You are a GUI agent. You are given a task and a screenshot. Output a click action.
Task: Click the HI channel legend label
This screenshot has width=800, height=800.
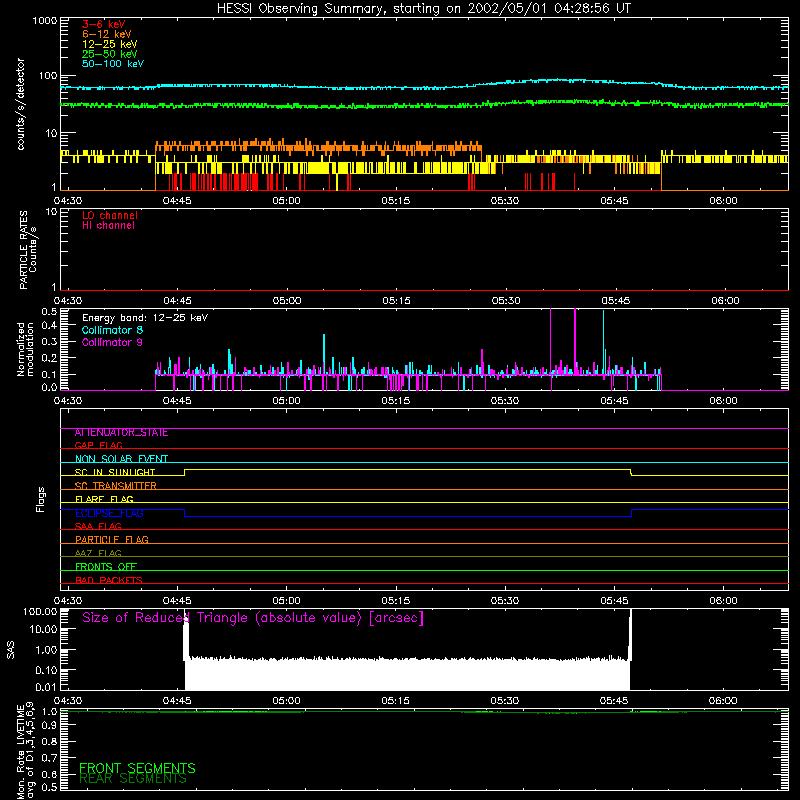pyautogui.click(x=108, y=226)
